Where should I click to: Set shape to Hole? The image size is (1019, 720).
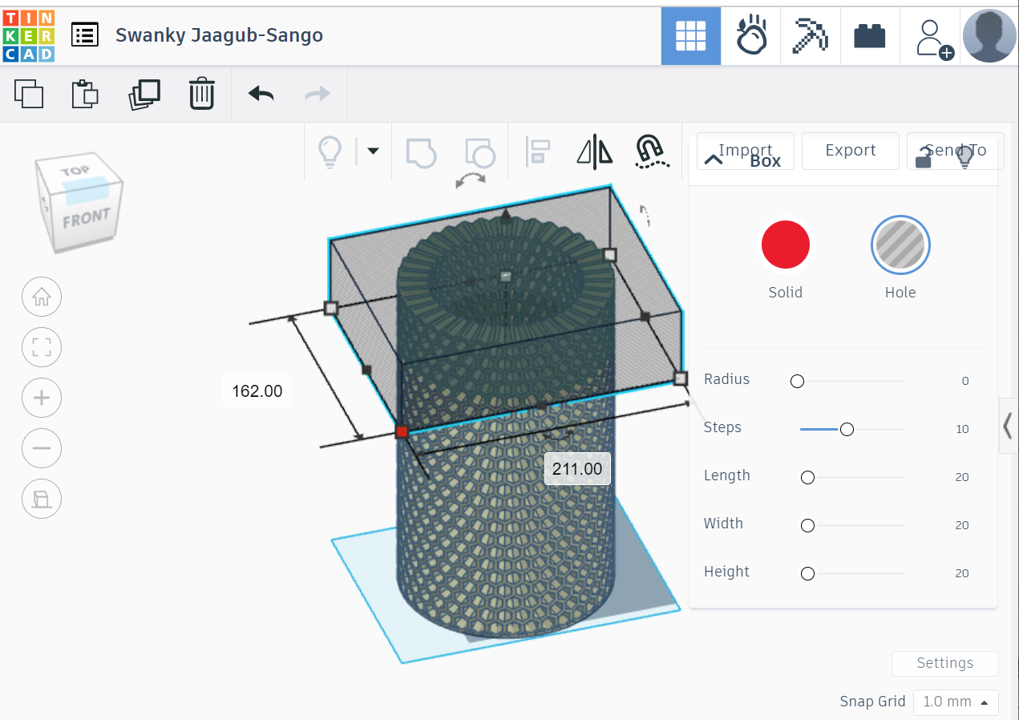click(x=900, y=245)
